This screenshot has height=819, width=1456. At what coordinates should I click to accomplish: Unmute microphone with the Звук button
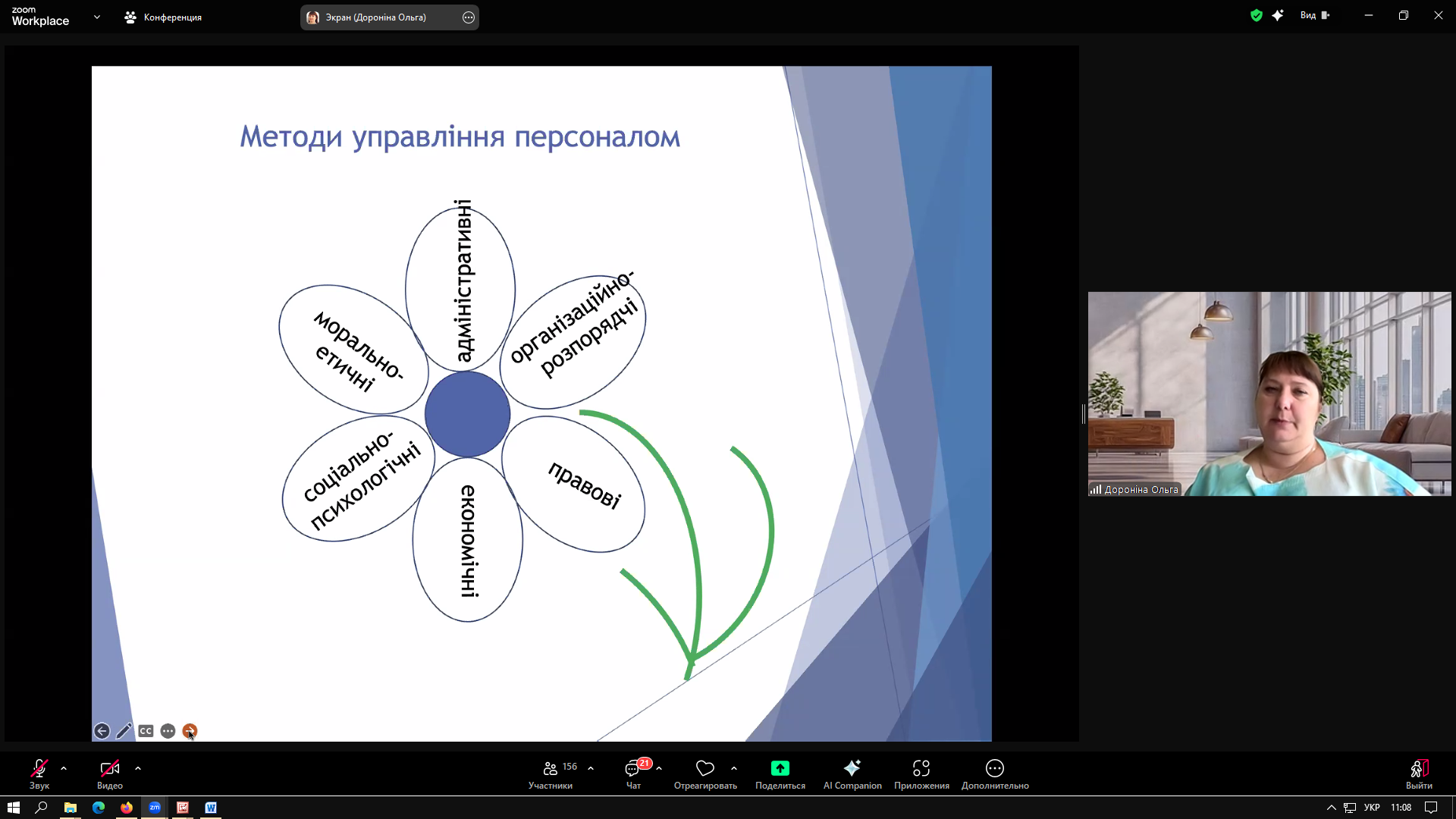(x=39, y=773)
